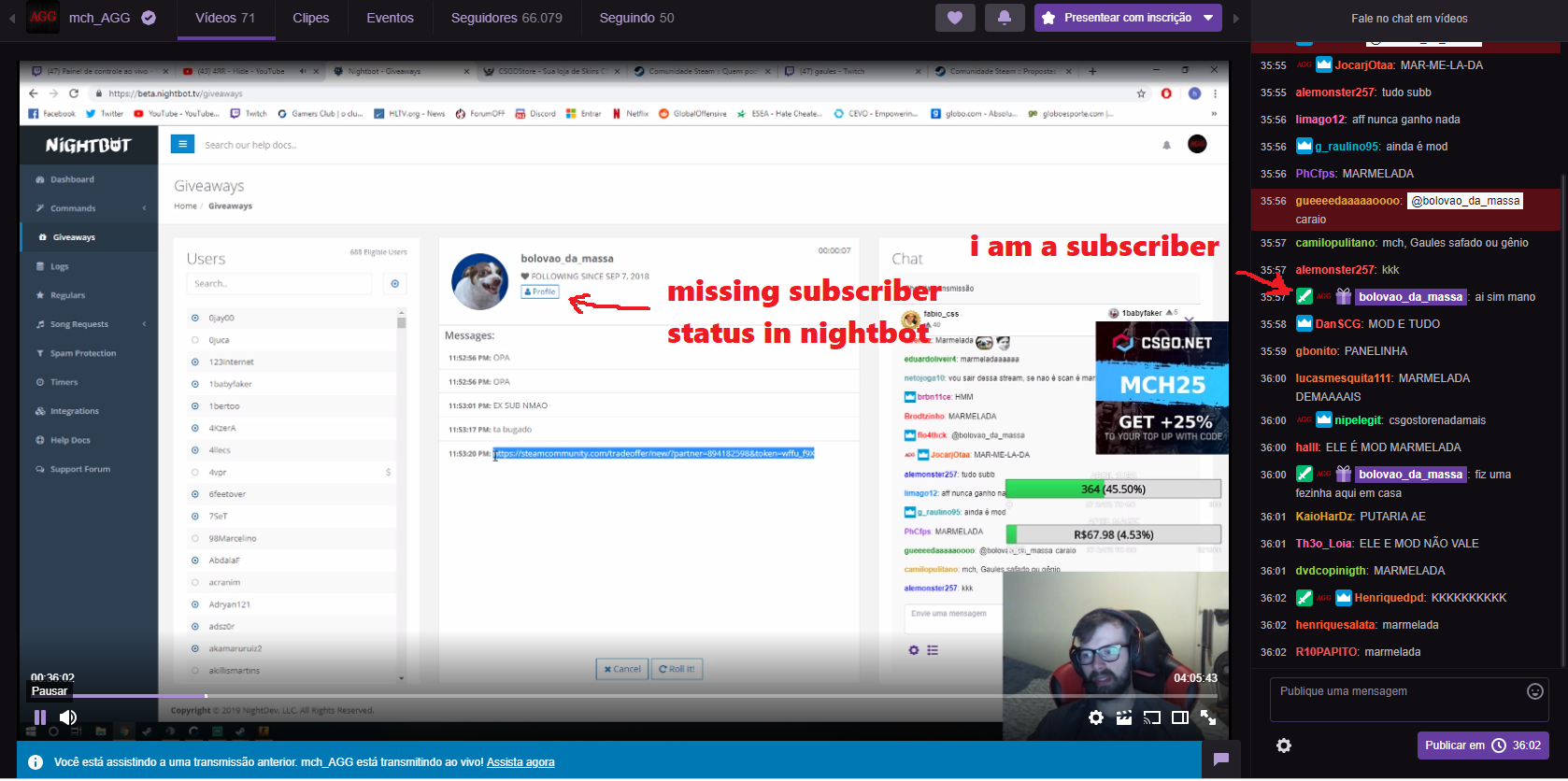Screen dimensions: 1568x781
Task: Click username R10PAPITO in chat
Action: [x=1326, y=652]
